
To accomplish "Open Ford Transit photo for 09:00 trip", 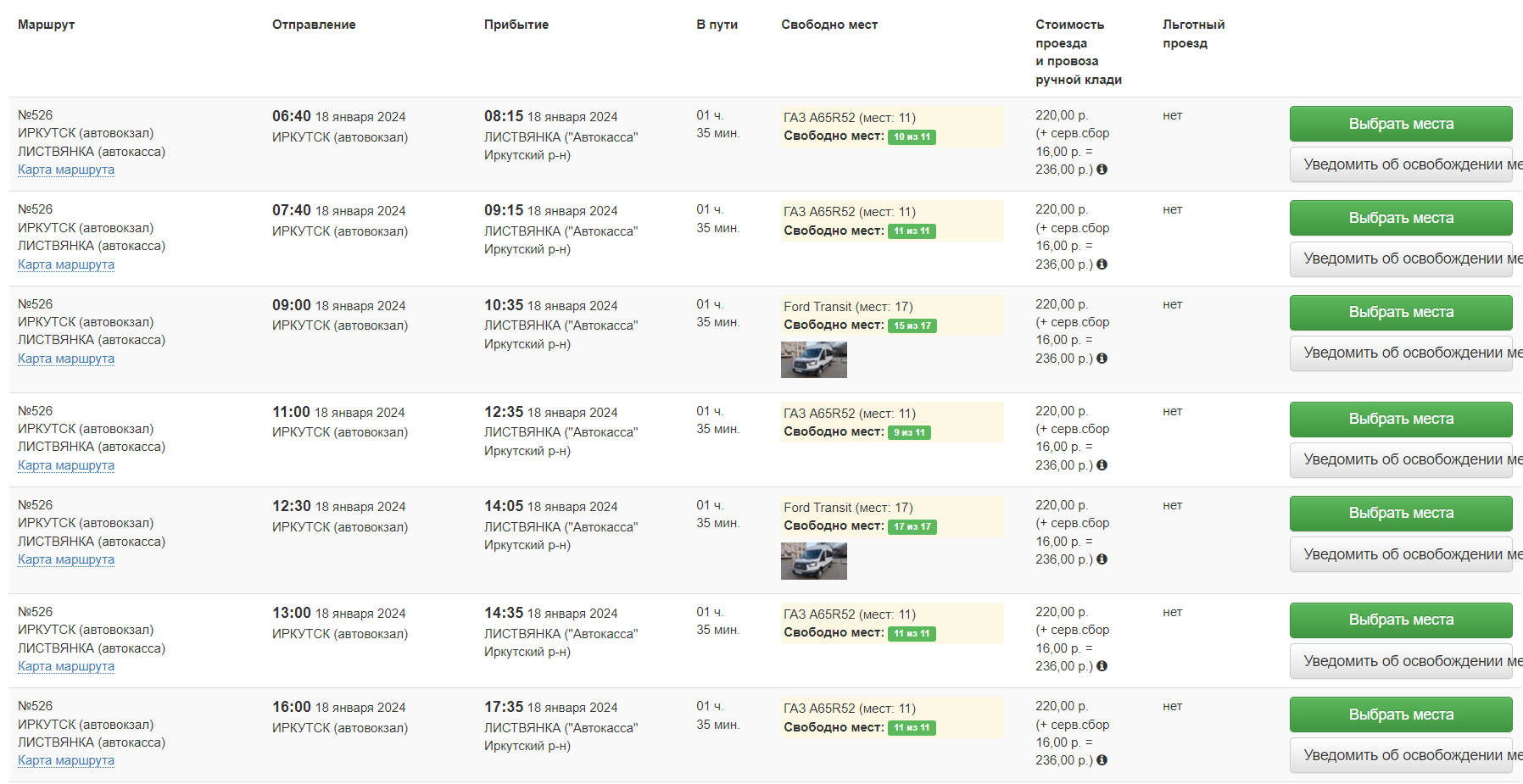I will 814,359.
